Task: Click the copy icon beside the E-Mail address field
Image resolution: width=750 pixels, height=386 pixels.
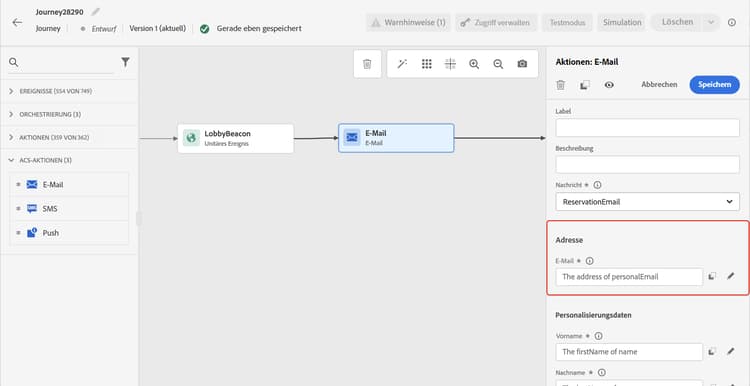Action: pyautogui.click(x=712, y=276)
